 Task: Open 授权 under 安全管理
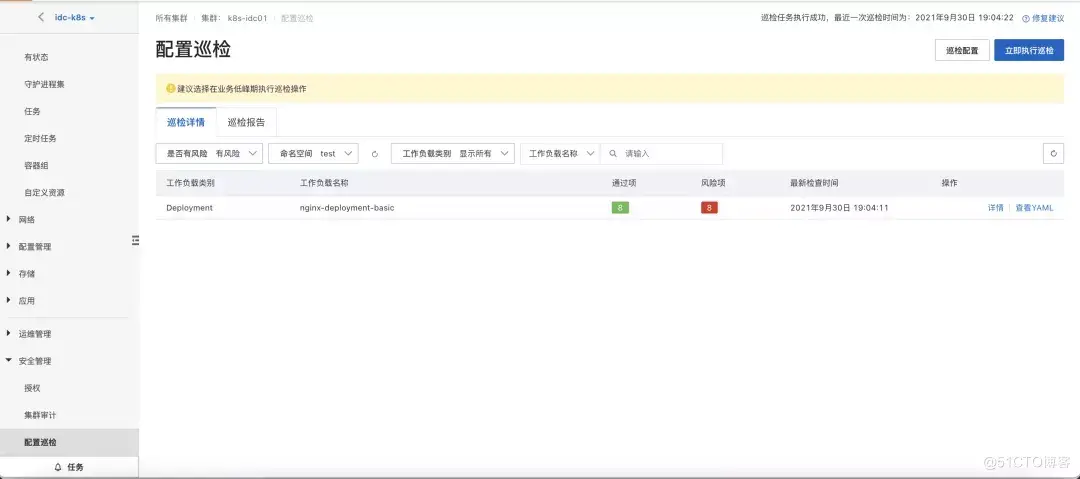(32, 388)
